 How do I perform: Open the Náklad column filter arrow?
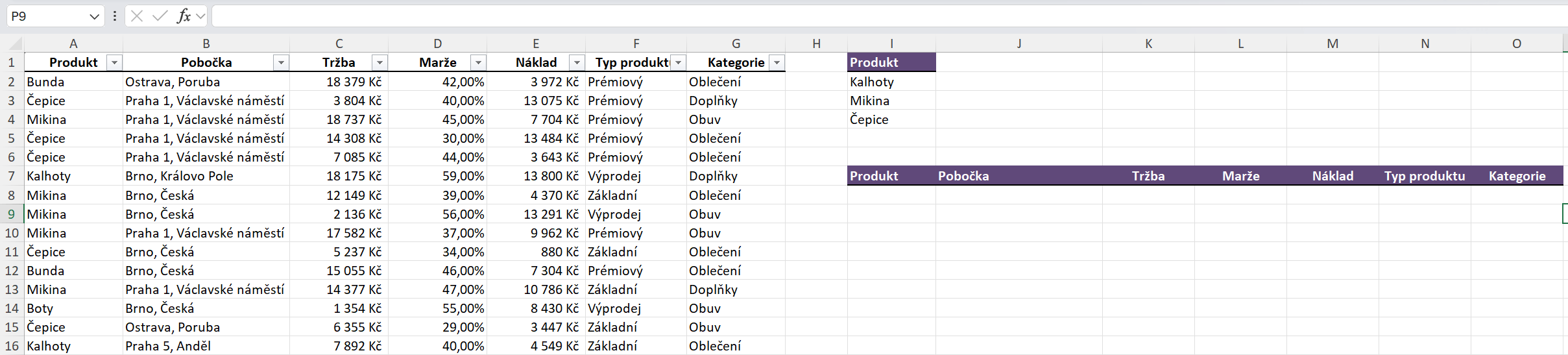(577, 63)
